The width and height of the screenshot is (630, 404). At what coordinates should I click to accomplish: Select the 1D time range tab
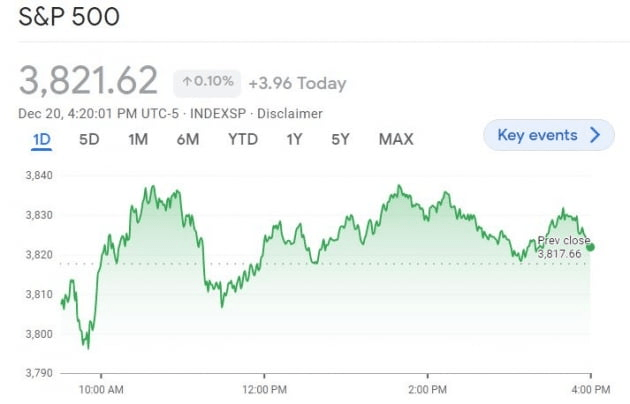(41, 139)
